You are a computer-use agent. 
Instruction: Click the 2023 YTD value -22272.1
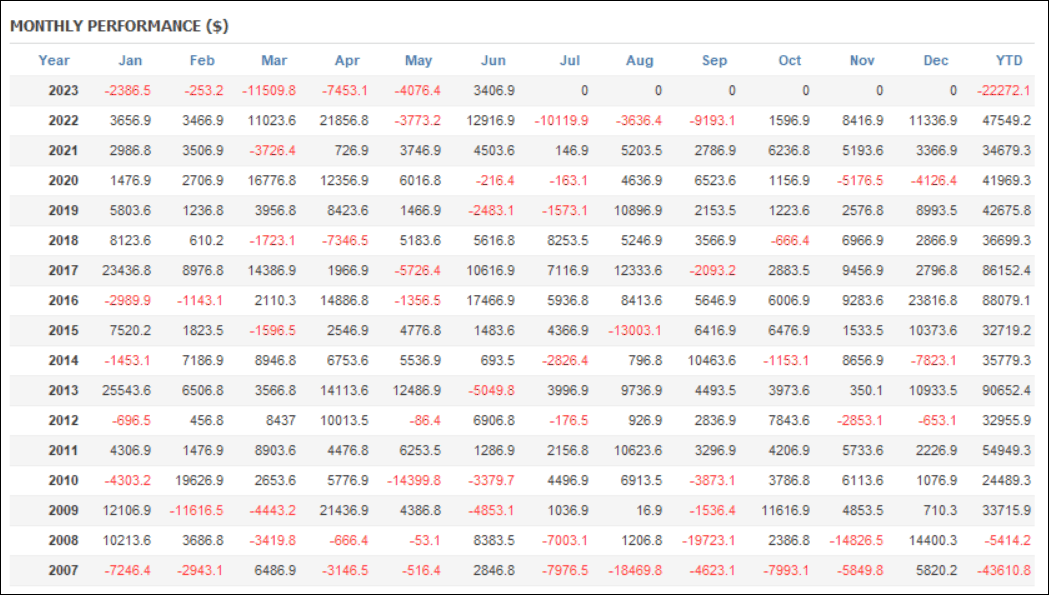[1004, 90]
